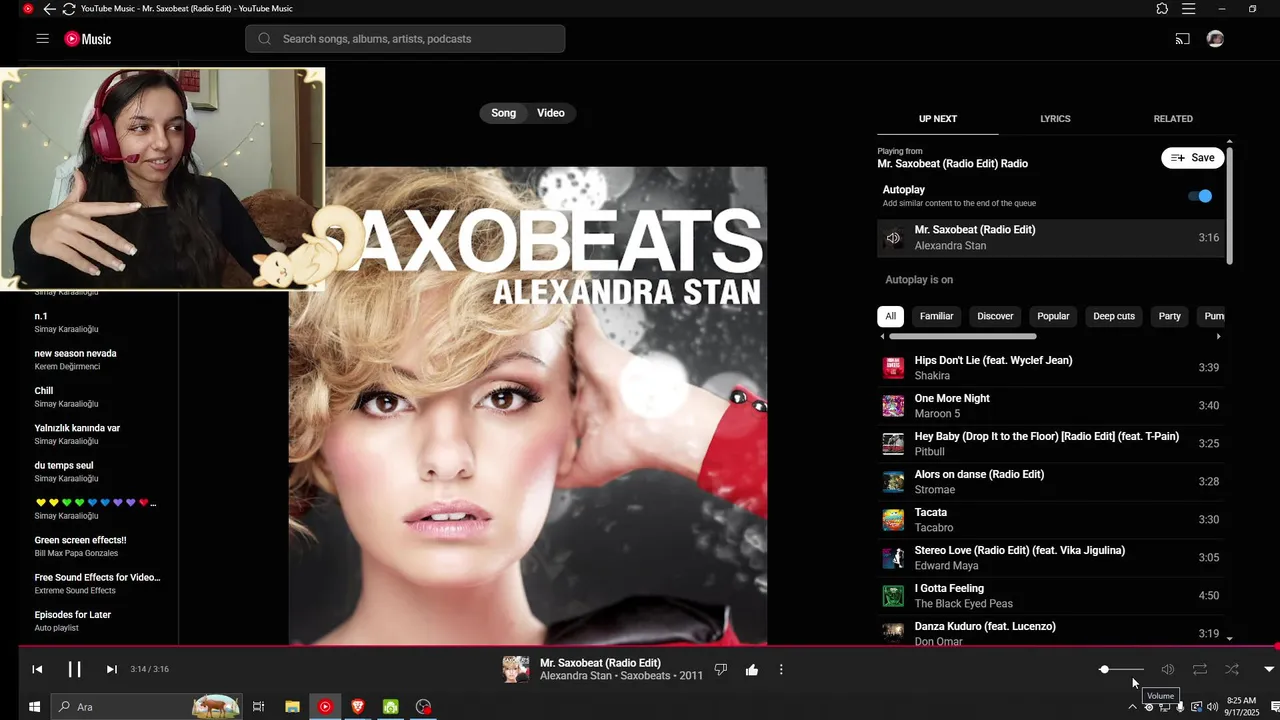Select the Party filter chip
The height and width of the screenshot is (720, 1280).
click(1169, 316)
